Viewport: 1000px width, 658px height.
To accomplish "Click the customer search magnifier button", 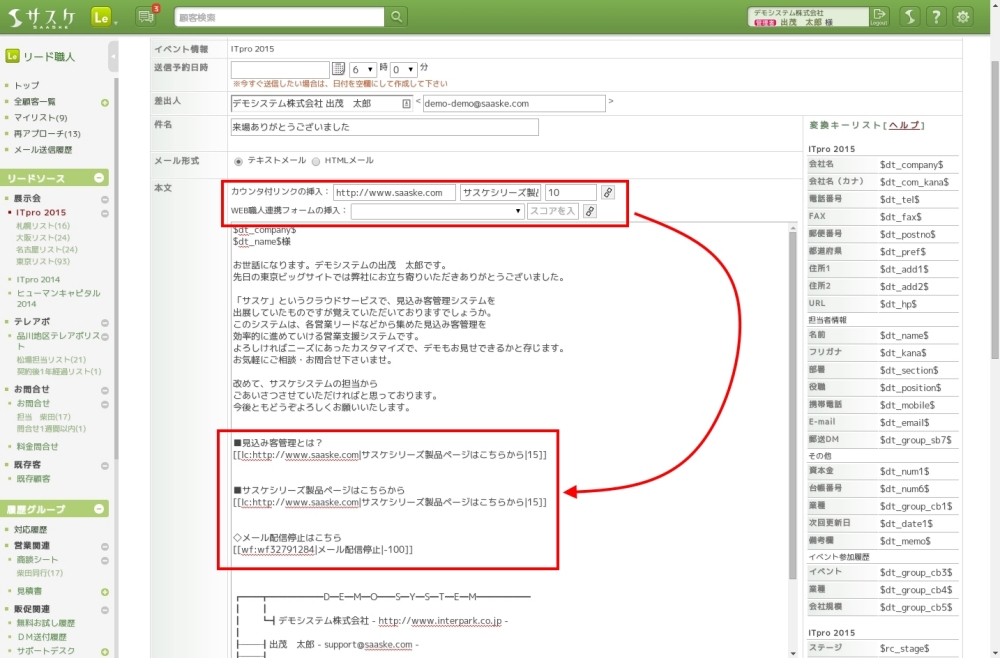I will pos(397,16).
